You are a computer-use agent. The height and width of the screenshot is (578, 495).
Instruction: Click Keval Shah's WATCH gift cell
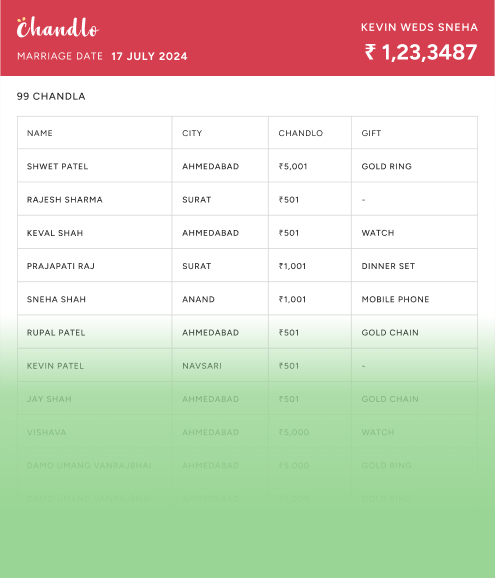(378, 233)
